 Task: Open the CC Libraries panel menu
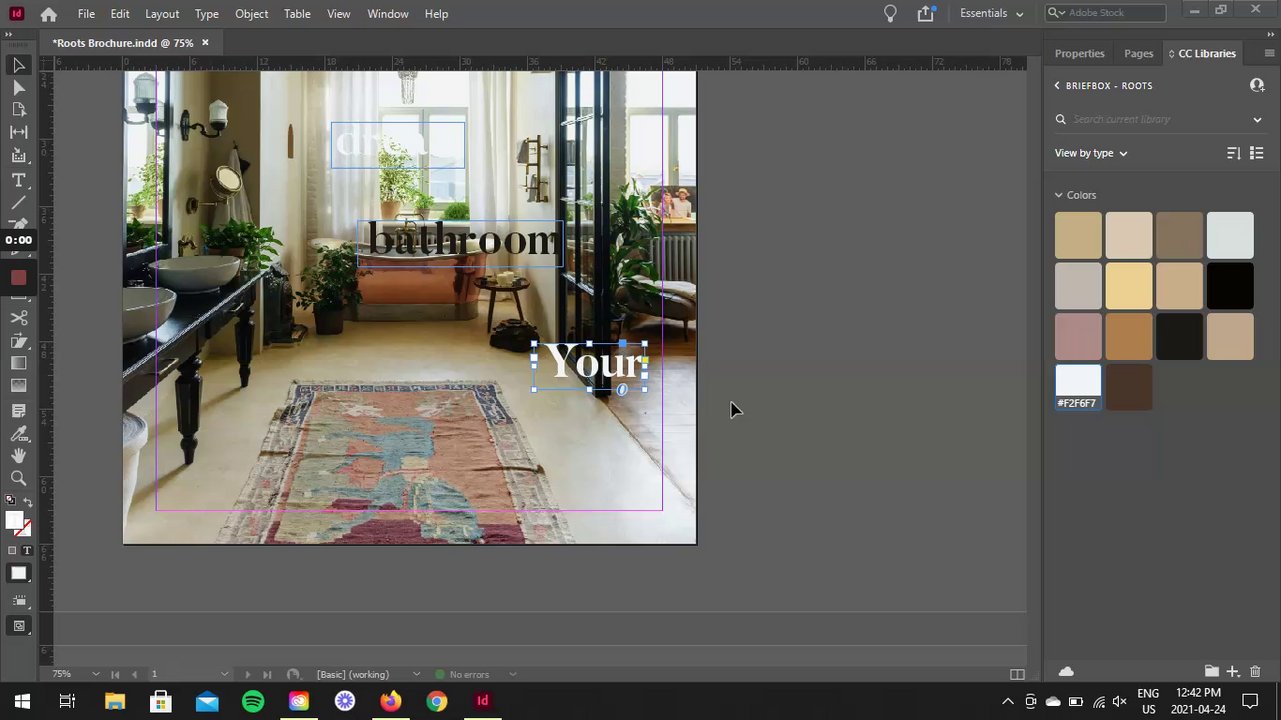tap(1269, 53)
